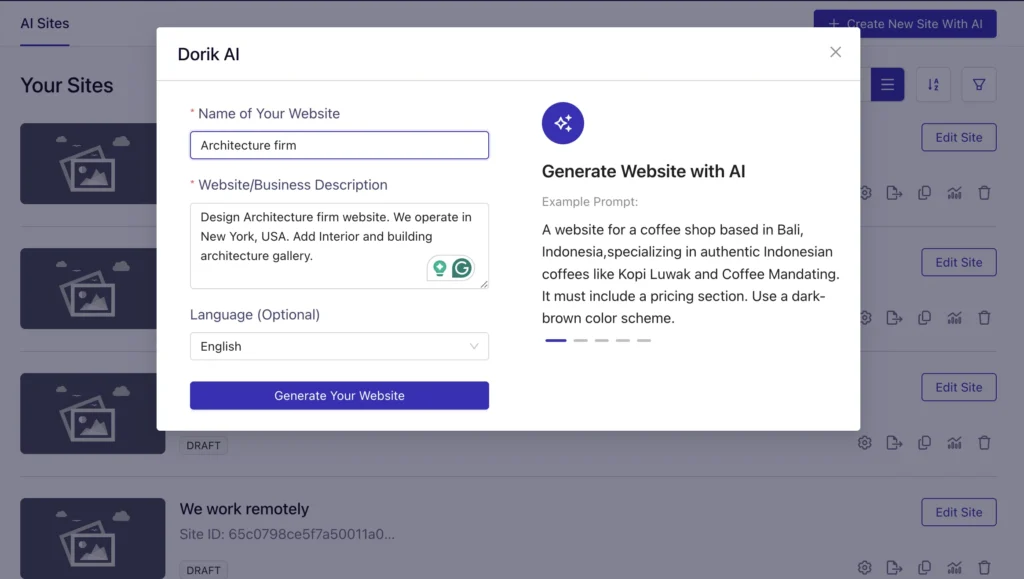
Task: Switch to list view layout icon
Action: click(887, 84)
